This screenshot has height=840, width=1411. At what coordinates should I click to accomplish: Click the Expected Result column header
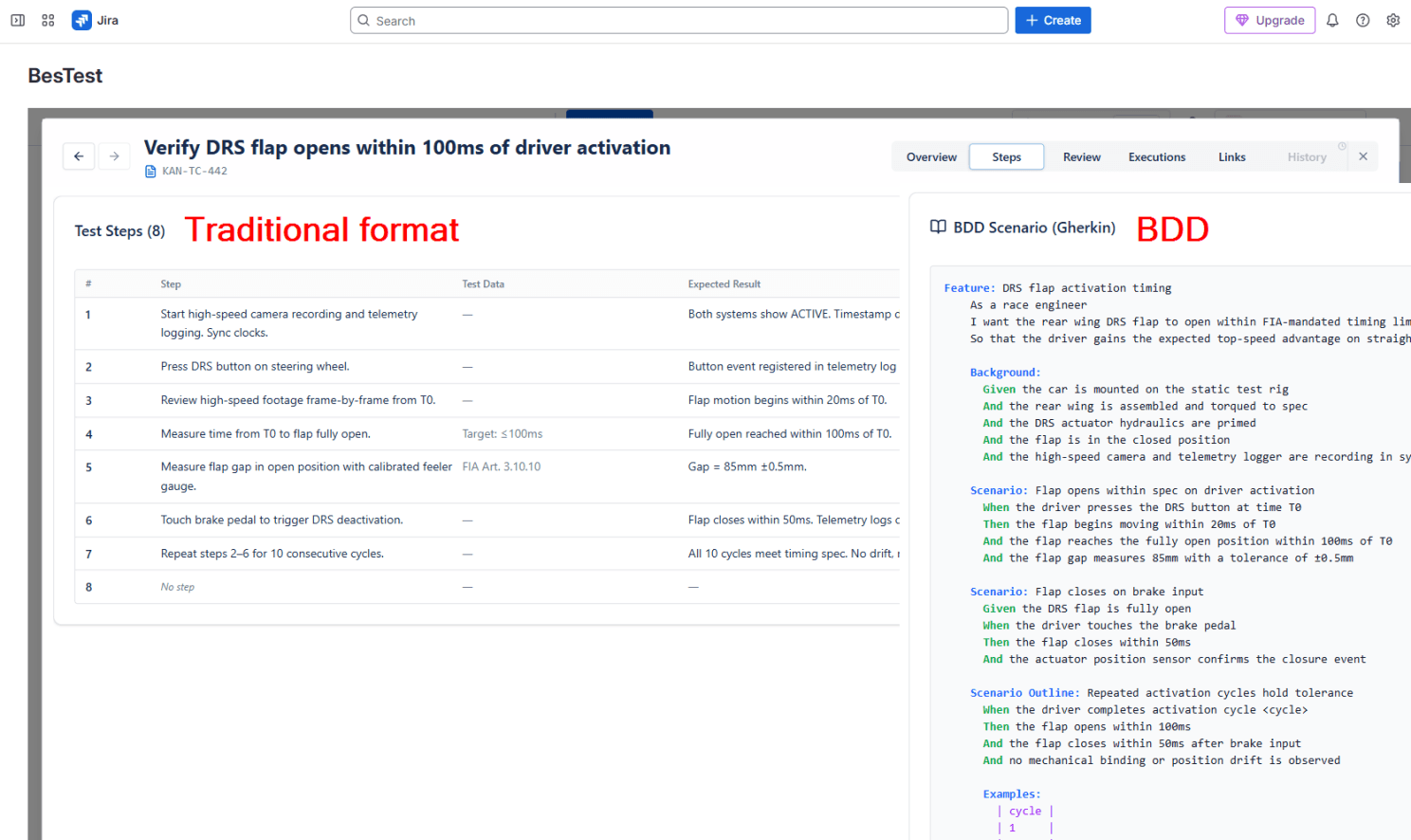point(724,284)
